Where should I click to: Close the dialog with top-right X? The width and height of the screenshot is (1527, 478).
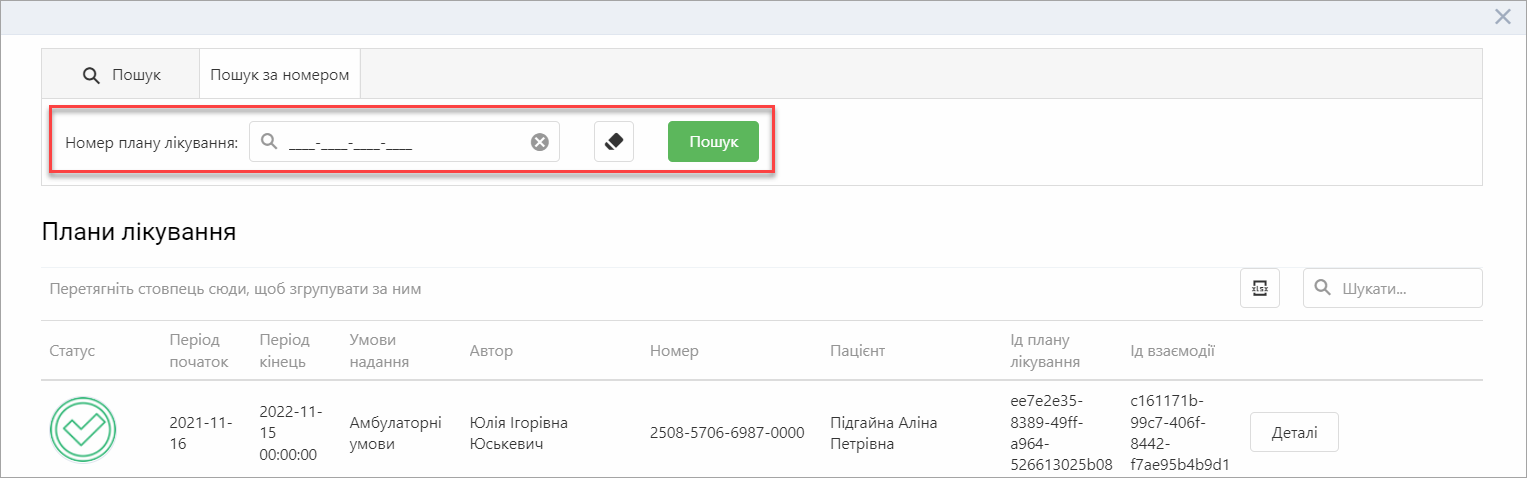(x=1502, y=16)
